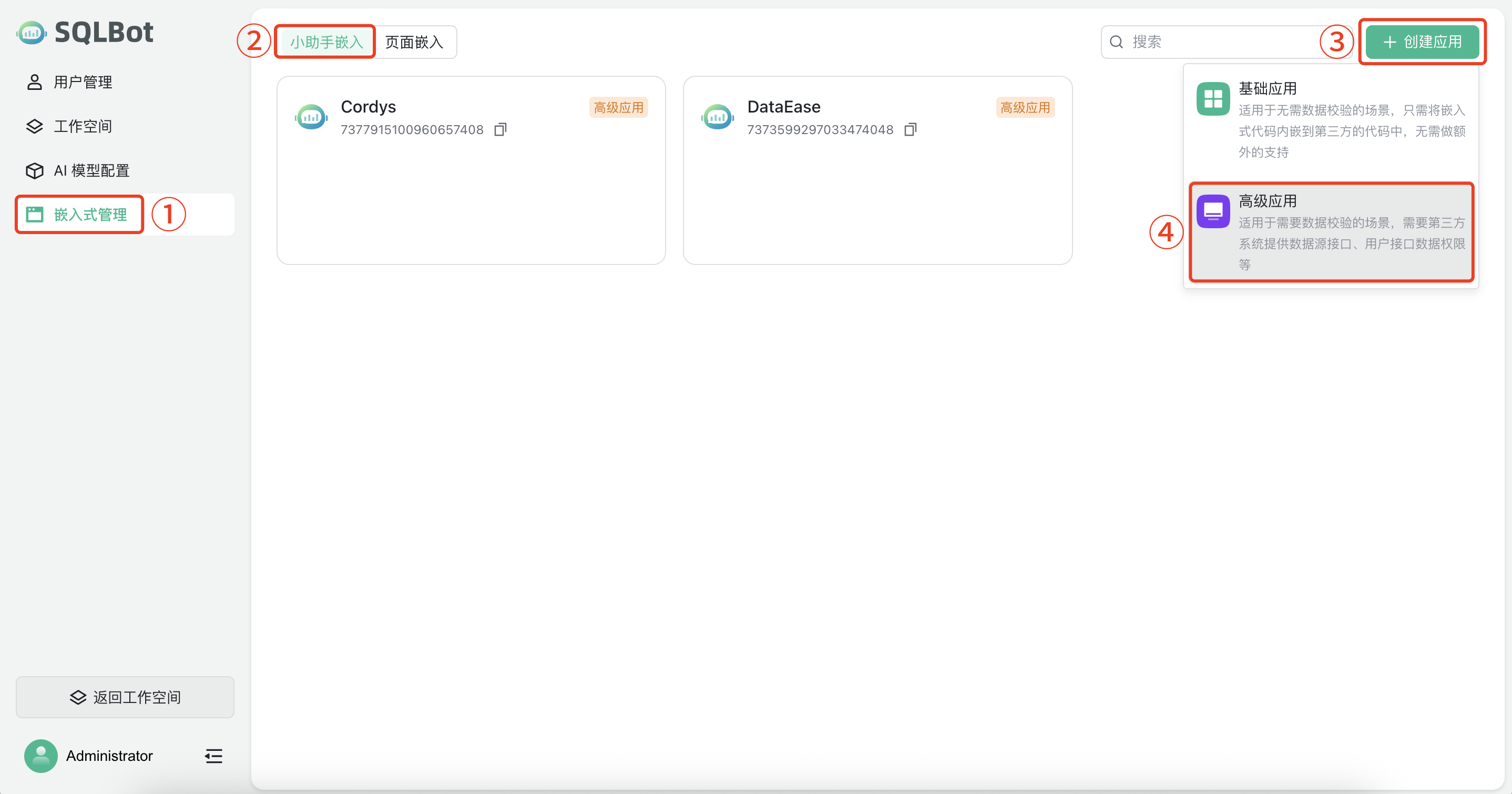The image size is (1512, 794).
Task: Select 嵌入式管理 in the sidebar
Action: pyautogui.click(x=90, y=215)
